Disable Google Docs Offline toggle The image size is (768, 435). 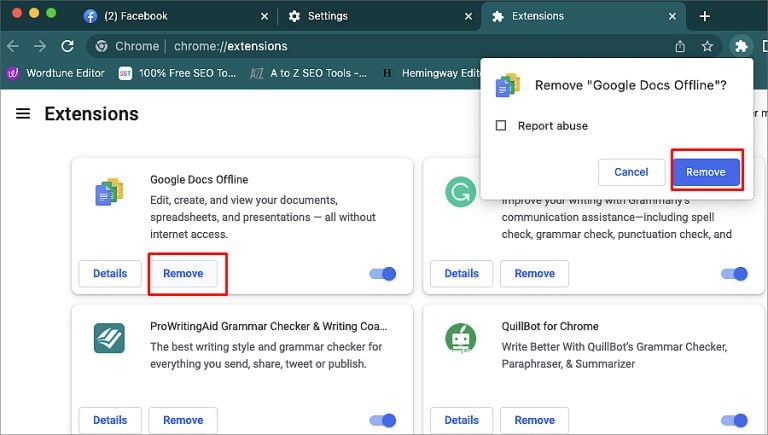point(383,273)
